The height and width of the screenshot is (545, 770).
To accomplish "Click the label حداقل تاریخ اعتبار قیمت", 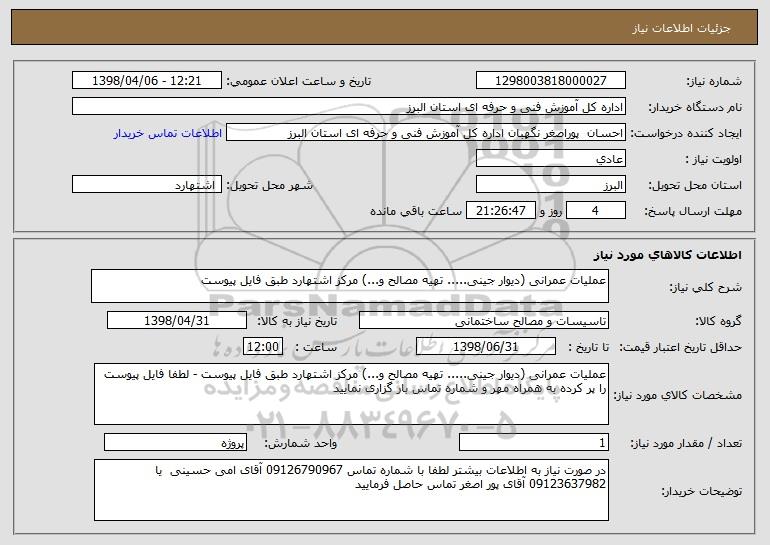I will tap(681, 347).
